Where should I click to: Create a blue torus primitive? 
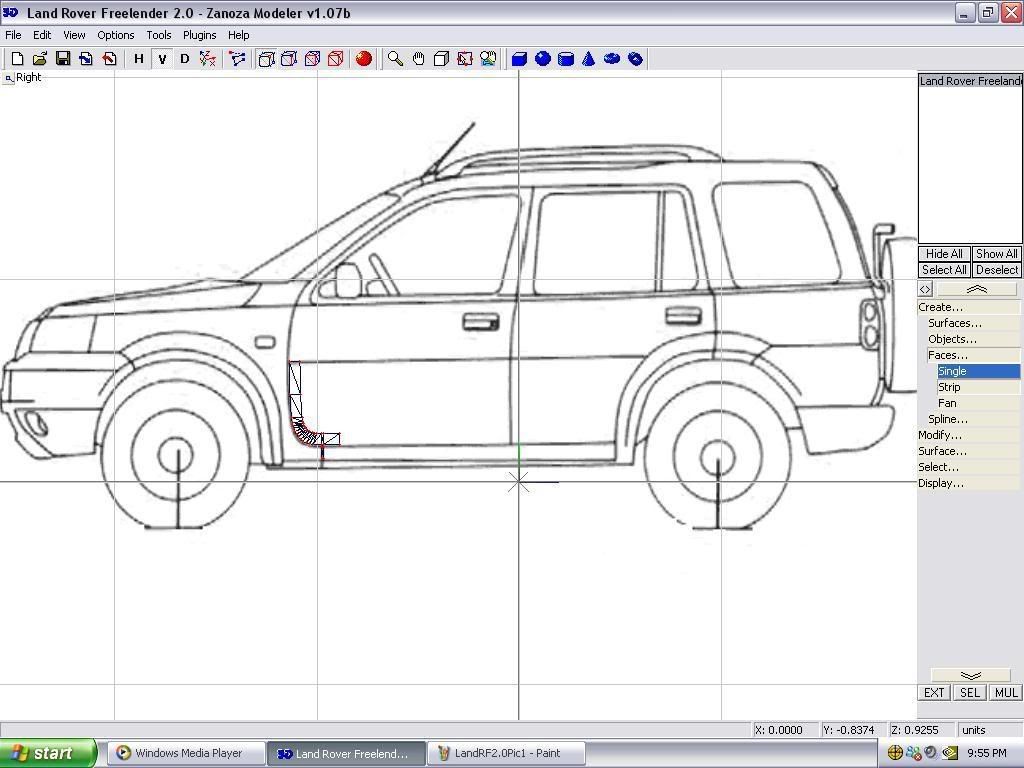[x=612, y=59]
